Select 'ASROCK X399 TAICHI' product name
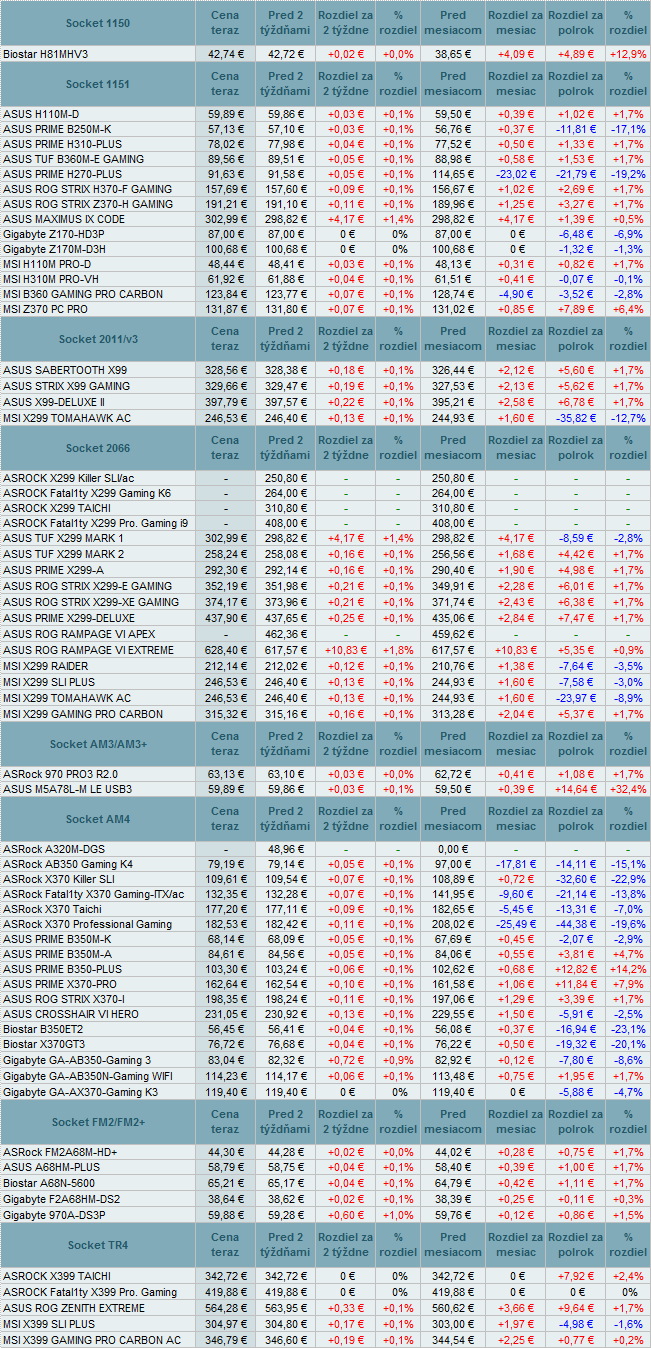 tap(57, 1276)
